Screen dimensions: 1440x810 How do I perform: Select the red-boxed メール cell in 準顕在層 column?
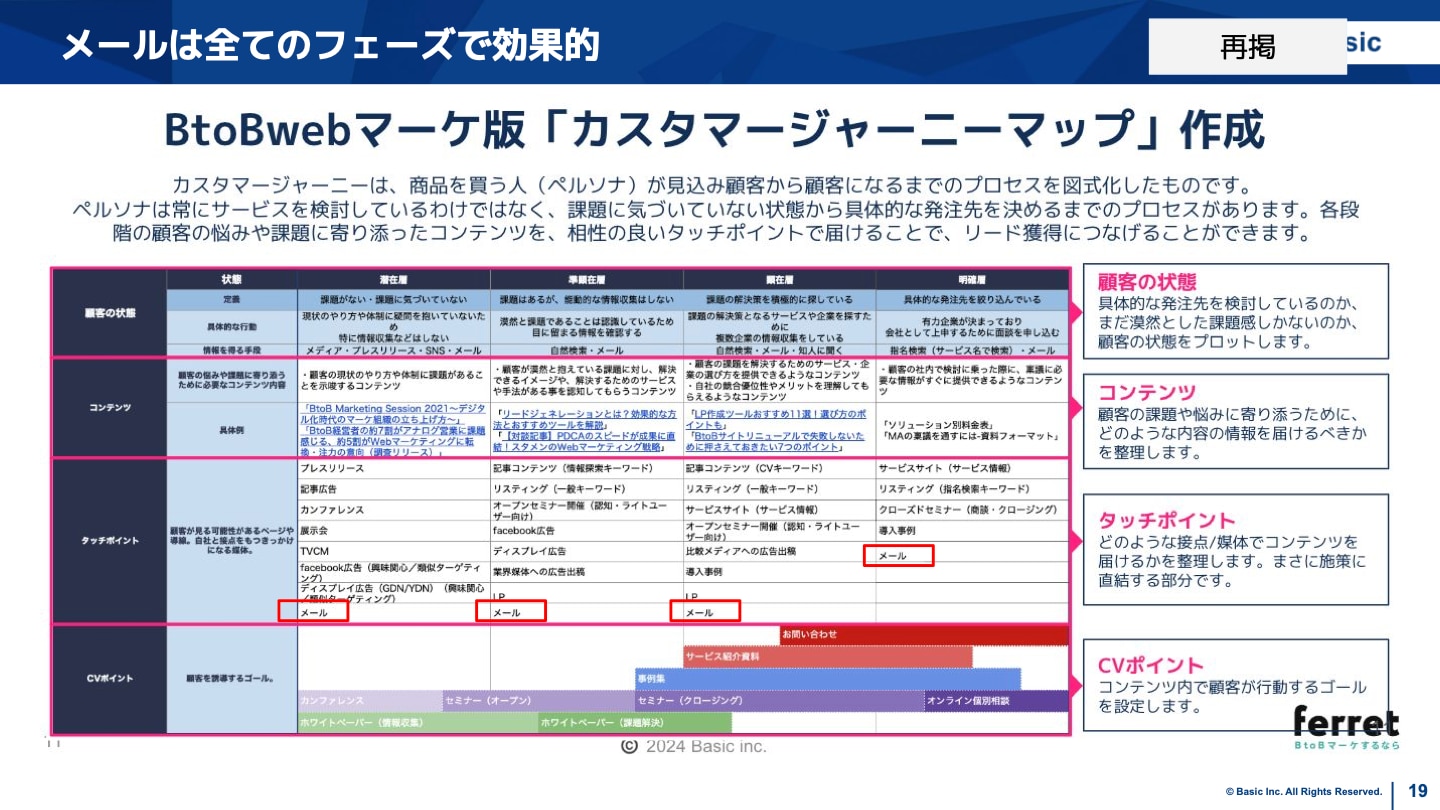point(511,609)
